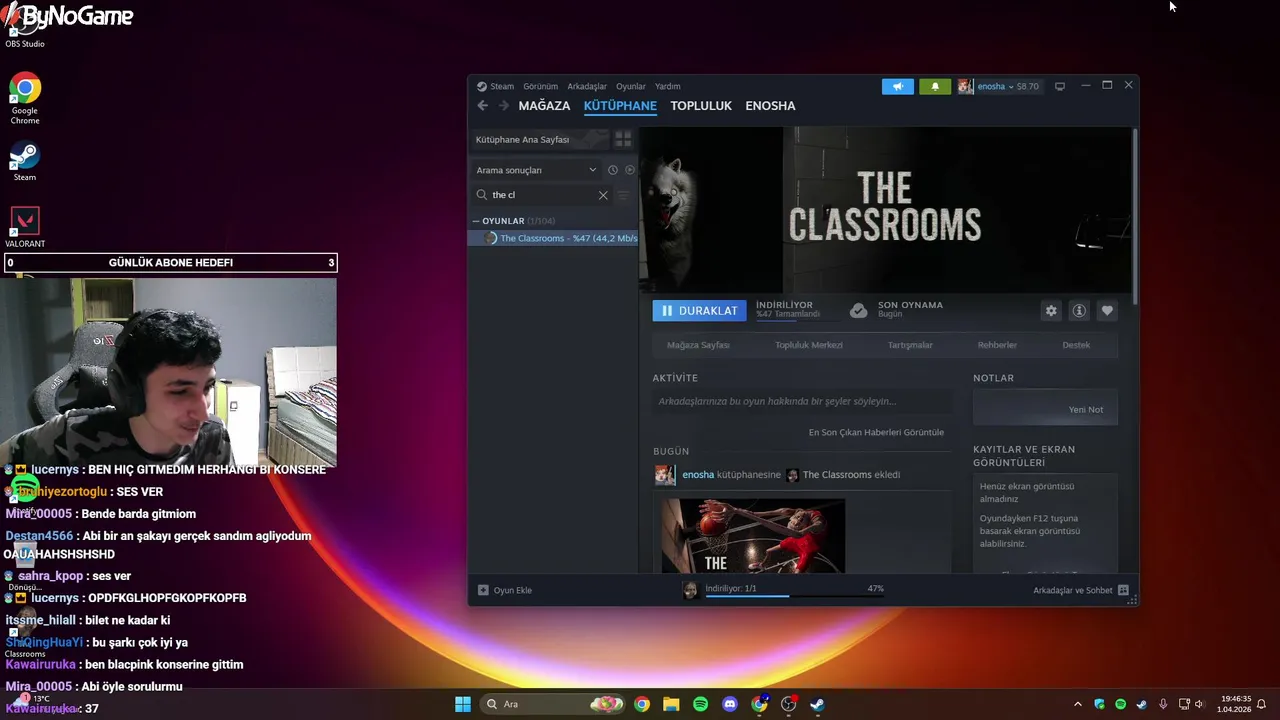
Task: Open the Arkadaşlar menu
Action: [587, 86]
